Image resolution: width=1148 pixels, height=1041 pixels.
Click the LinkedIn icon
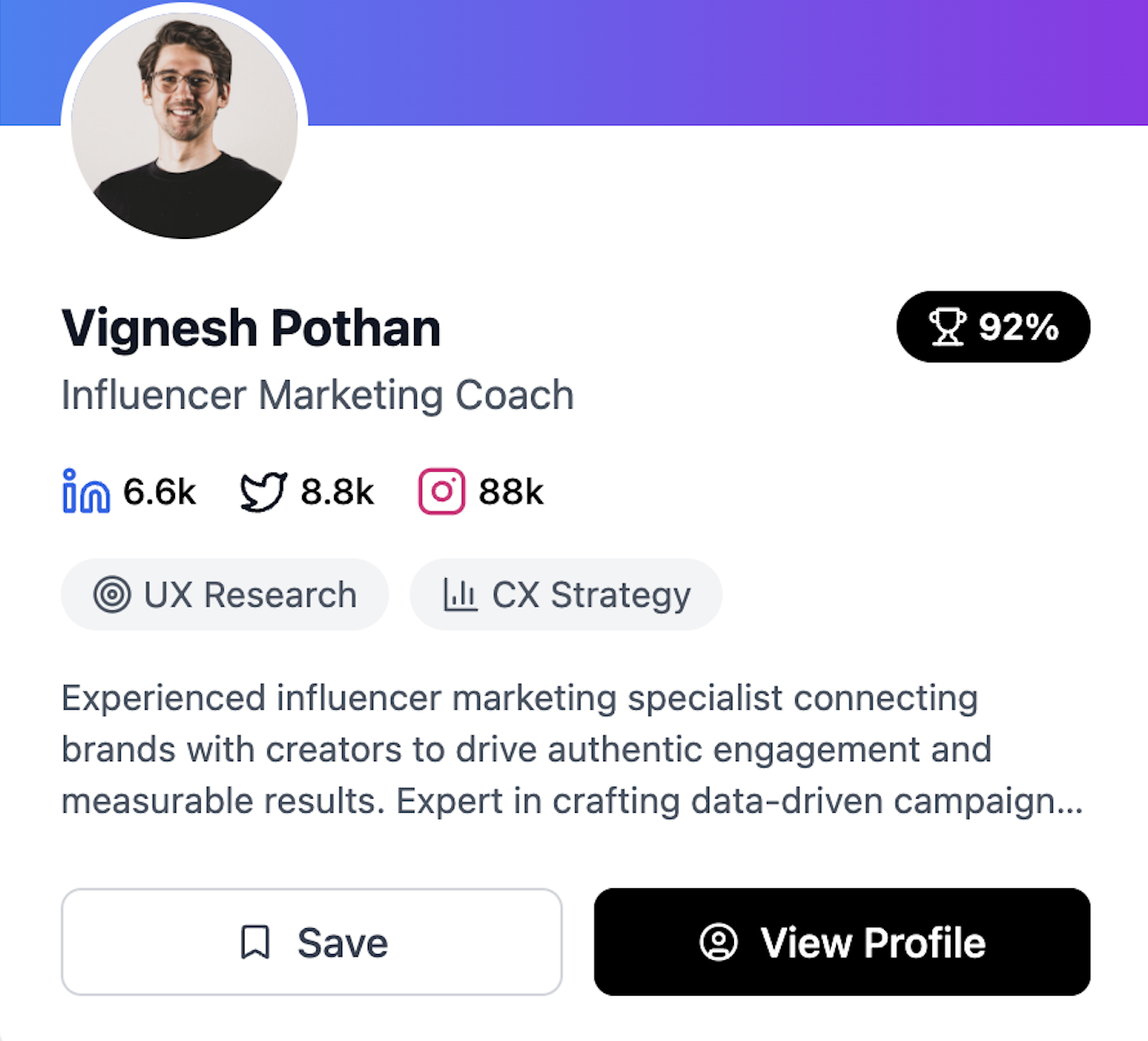coord(86,491)
